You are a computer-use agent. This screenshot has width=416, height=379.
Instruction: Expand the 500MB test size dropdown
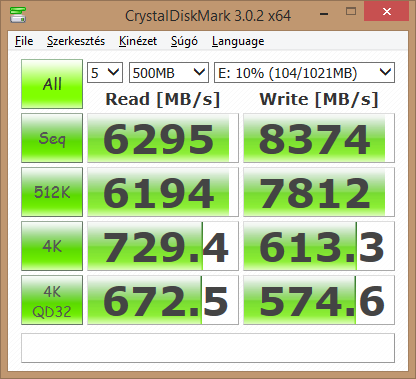pyautogui.click(x=169, y=72)
